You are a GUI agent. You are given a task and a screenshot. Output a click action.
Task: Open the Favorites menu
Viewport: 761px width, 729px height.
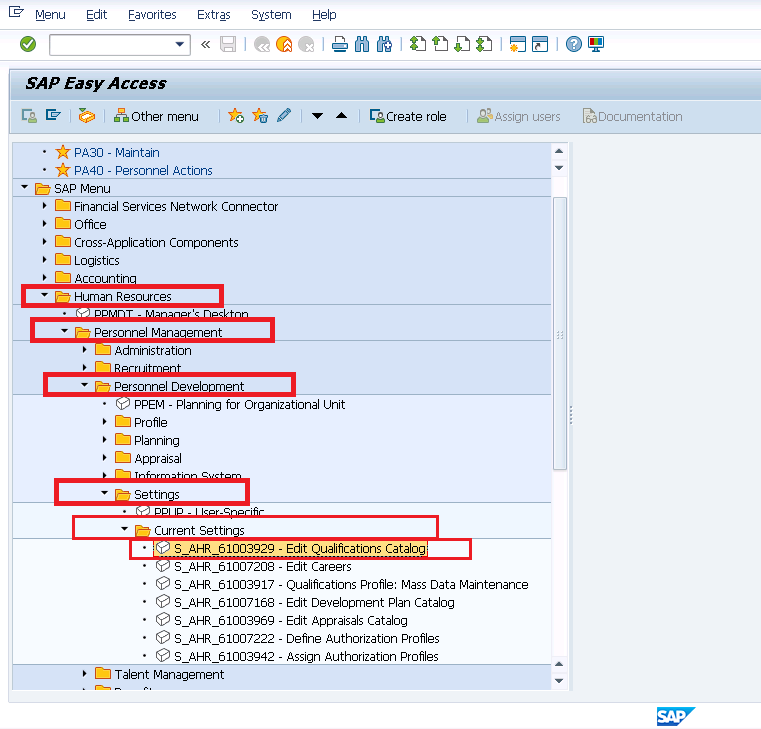tap(152, 15)
